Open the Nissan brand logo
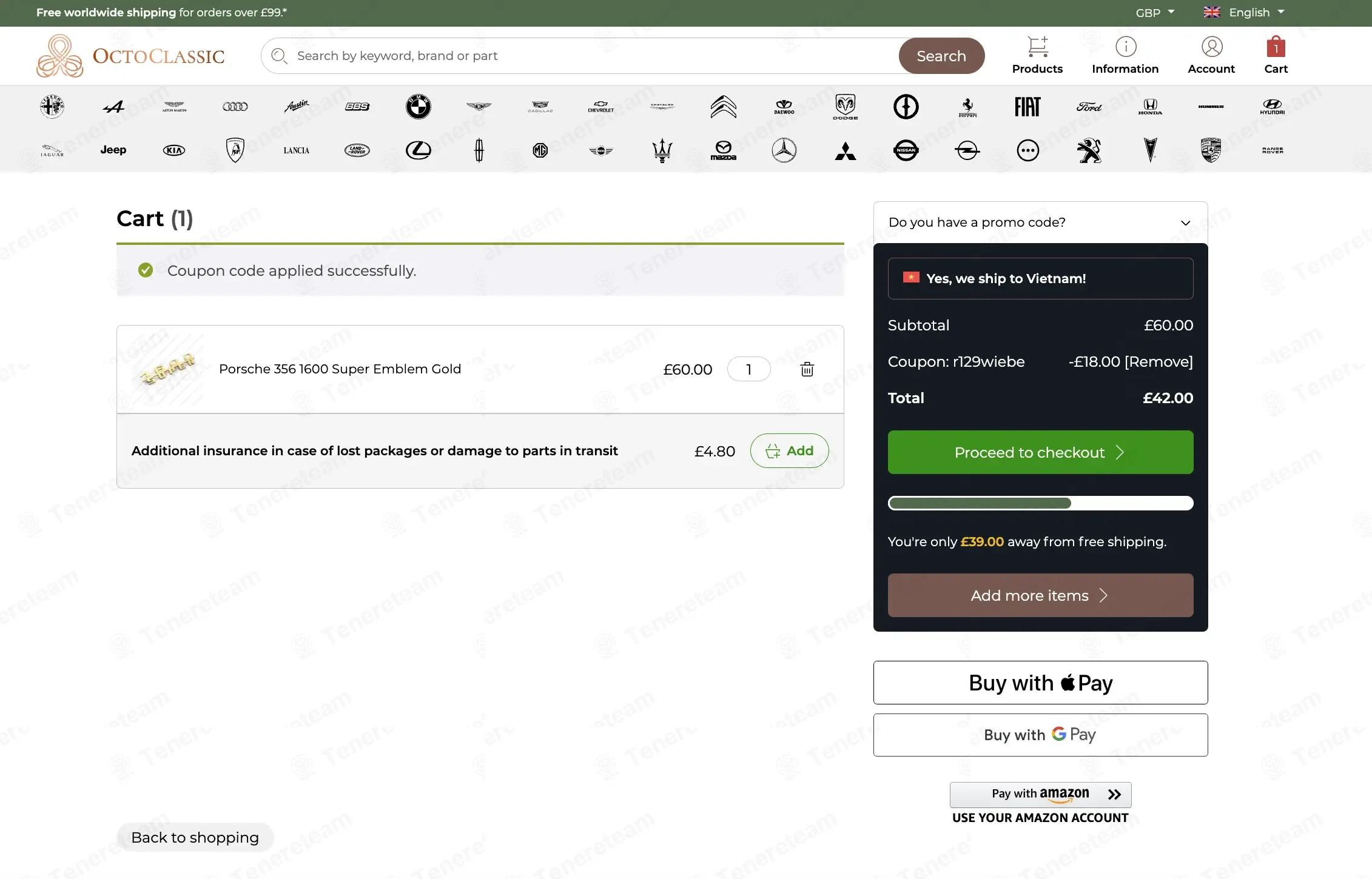The height and width of the screenshot is (879, 1372). (x=906, y=150)
